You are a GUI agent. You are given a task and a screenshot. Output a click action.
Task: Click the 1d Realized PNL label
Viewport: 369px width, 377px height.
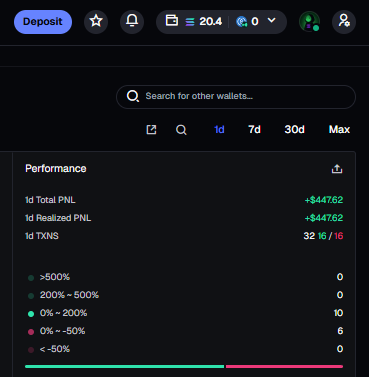(58, 218)
